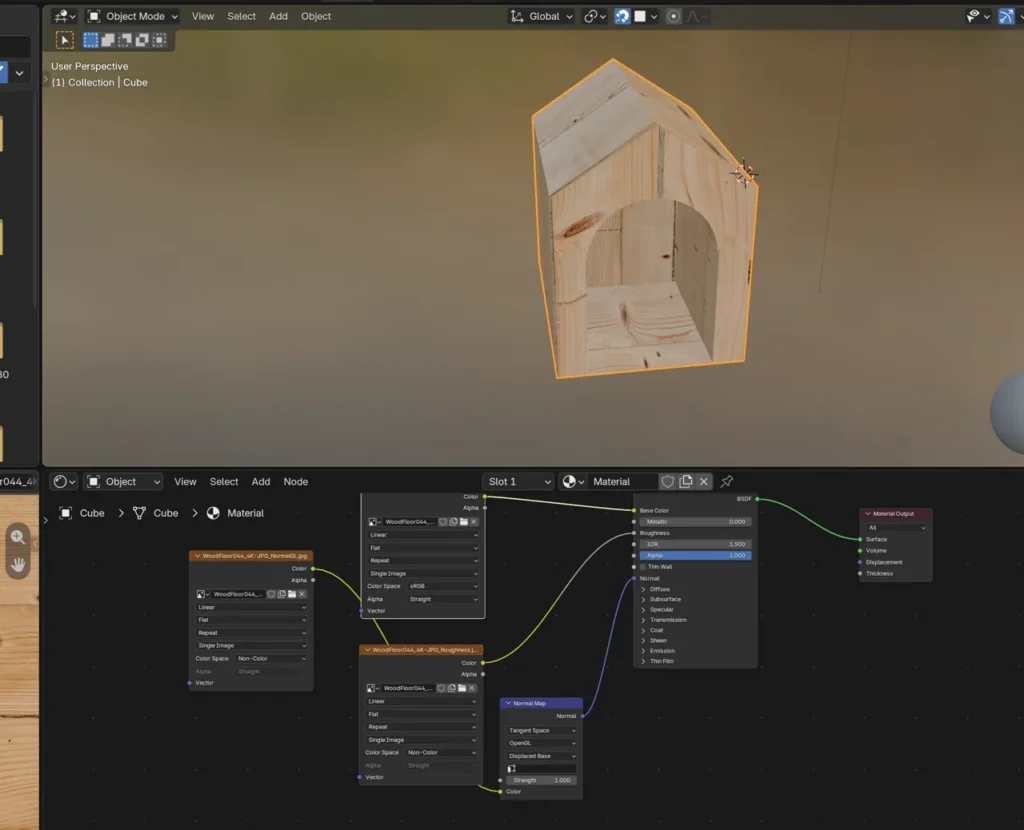
Task: Open the 3D viewport View menu
Action: pyautogui.click(x=202, y=16)
